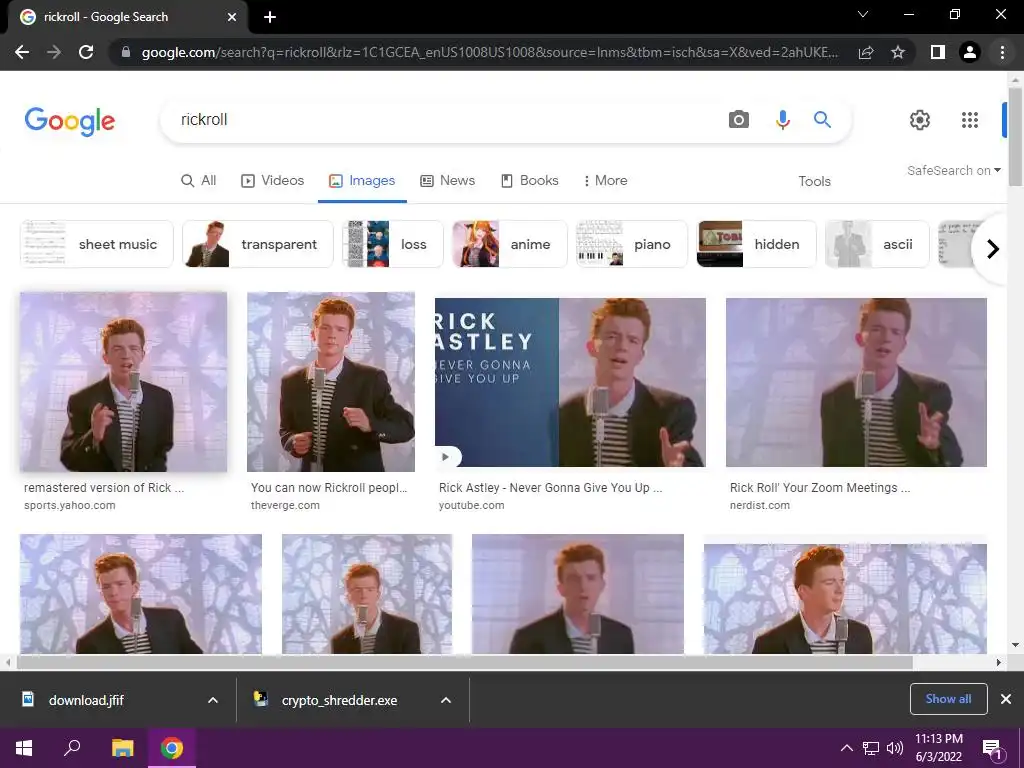This screenshot has height=768, width=1024.
Task: Open the Chrome profile avatar icon
Action: [x=970, y=52]
